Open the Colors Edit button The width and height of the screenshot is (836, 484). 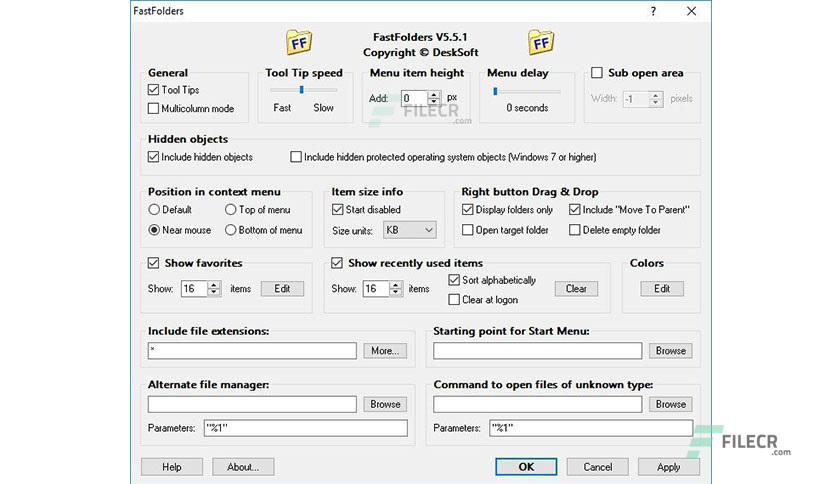coord(662,288)
